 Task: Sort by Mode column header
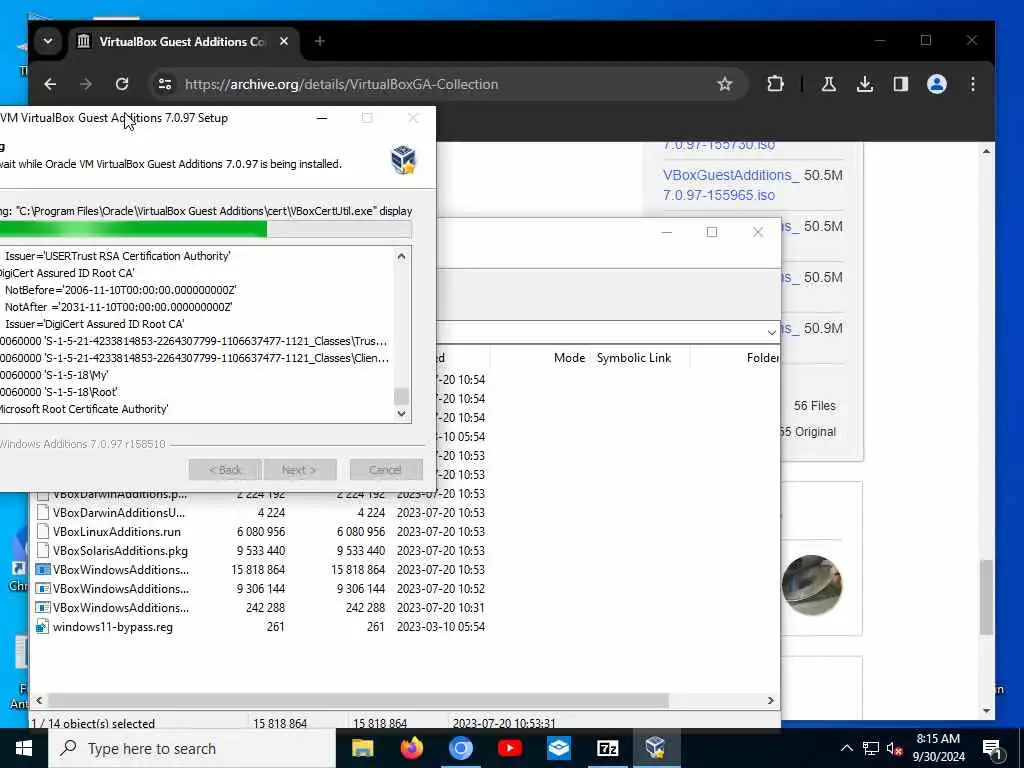coord(569,358)
